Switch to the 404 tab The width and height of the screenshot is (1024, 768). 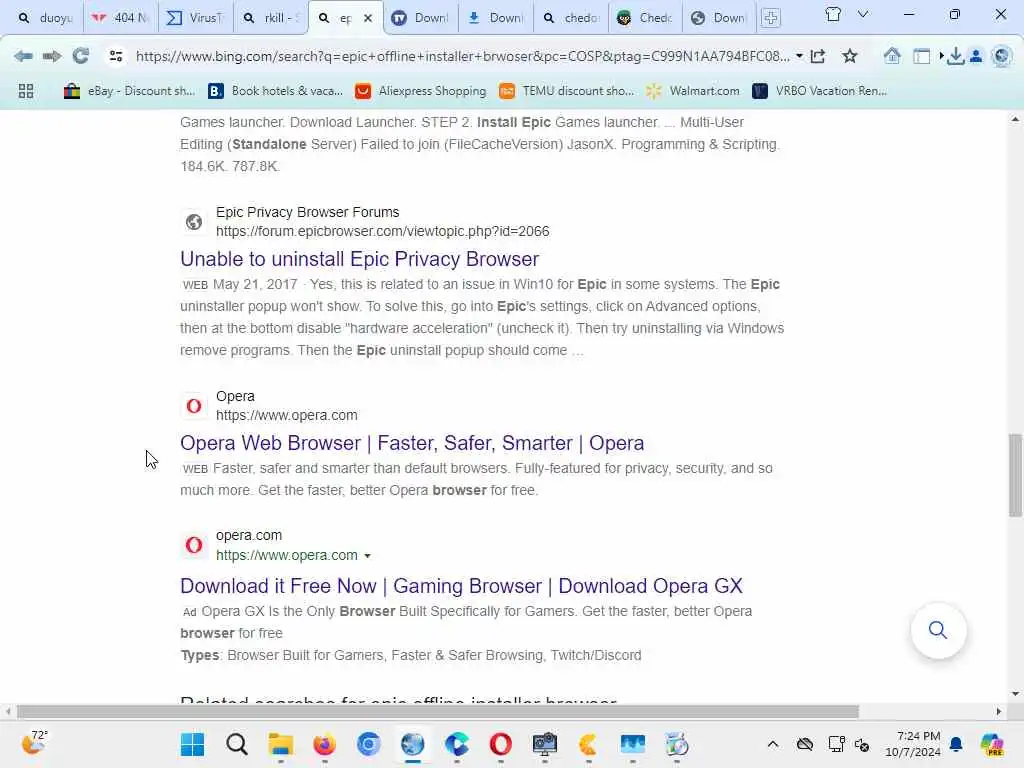click(x=121, y=18)
